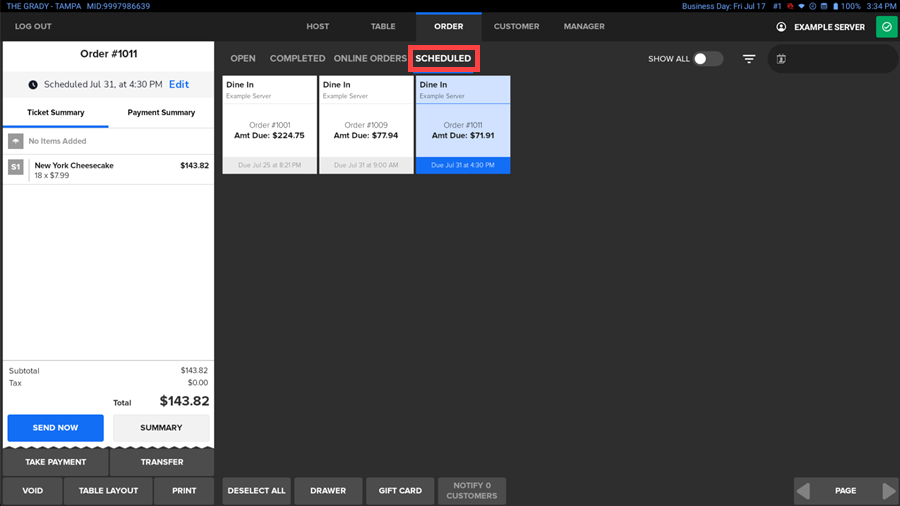Click Edit next to scheduled time
The image size is (900, 506).
(x=179, y=84)
